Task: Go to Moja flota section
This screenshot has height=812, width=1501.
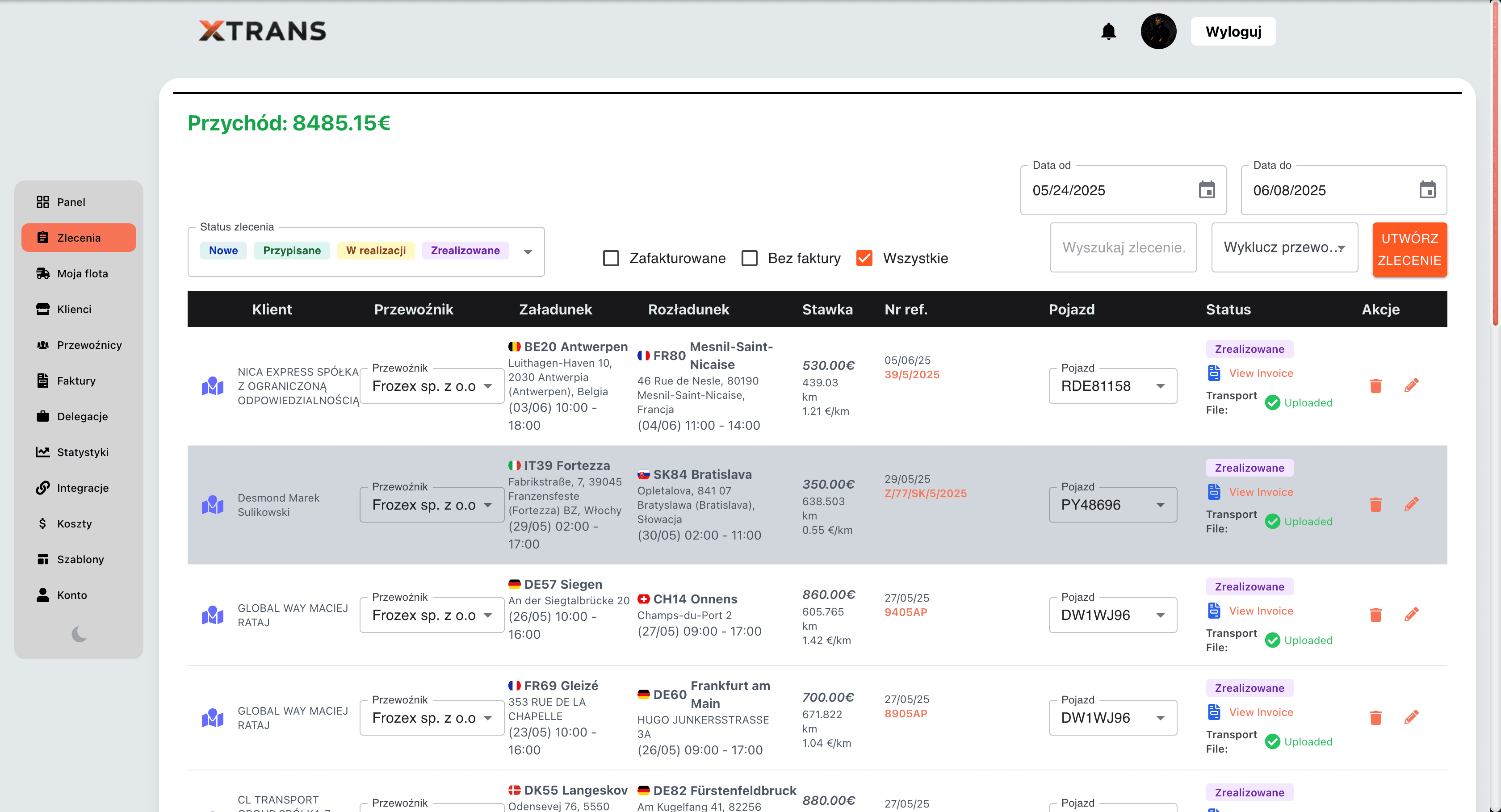Action: coord(79,273)
